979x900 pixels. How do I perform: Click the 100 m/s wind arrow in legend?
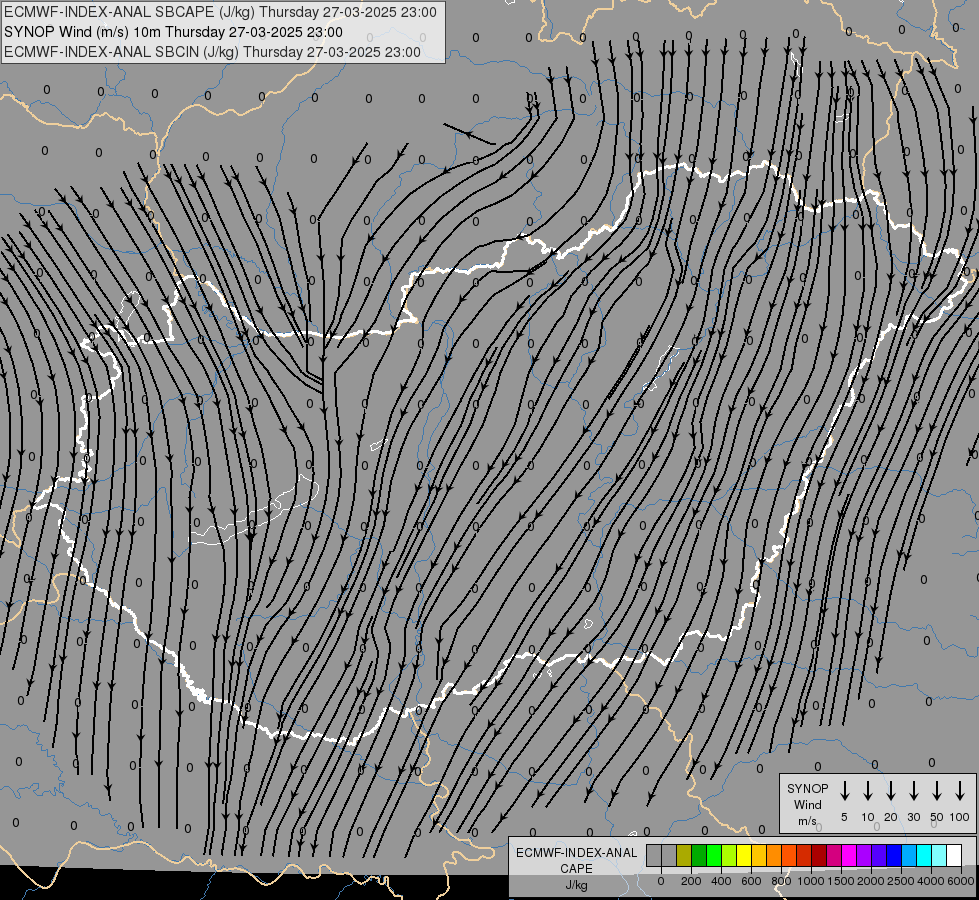tap(960, 790)
